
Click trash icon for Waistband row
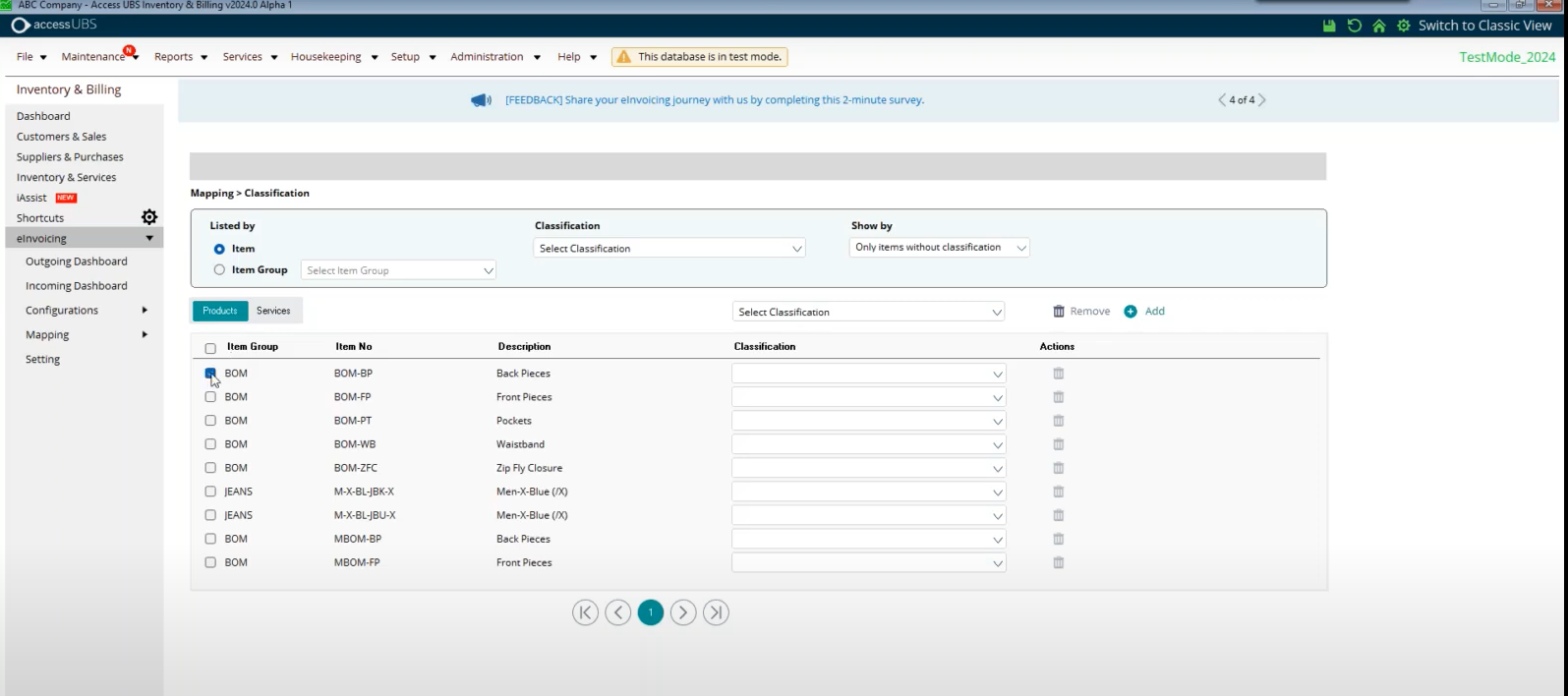click(1059, 444)
